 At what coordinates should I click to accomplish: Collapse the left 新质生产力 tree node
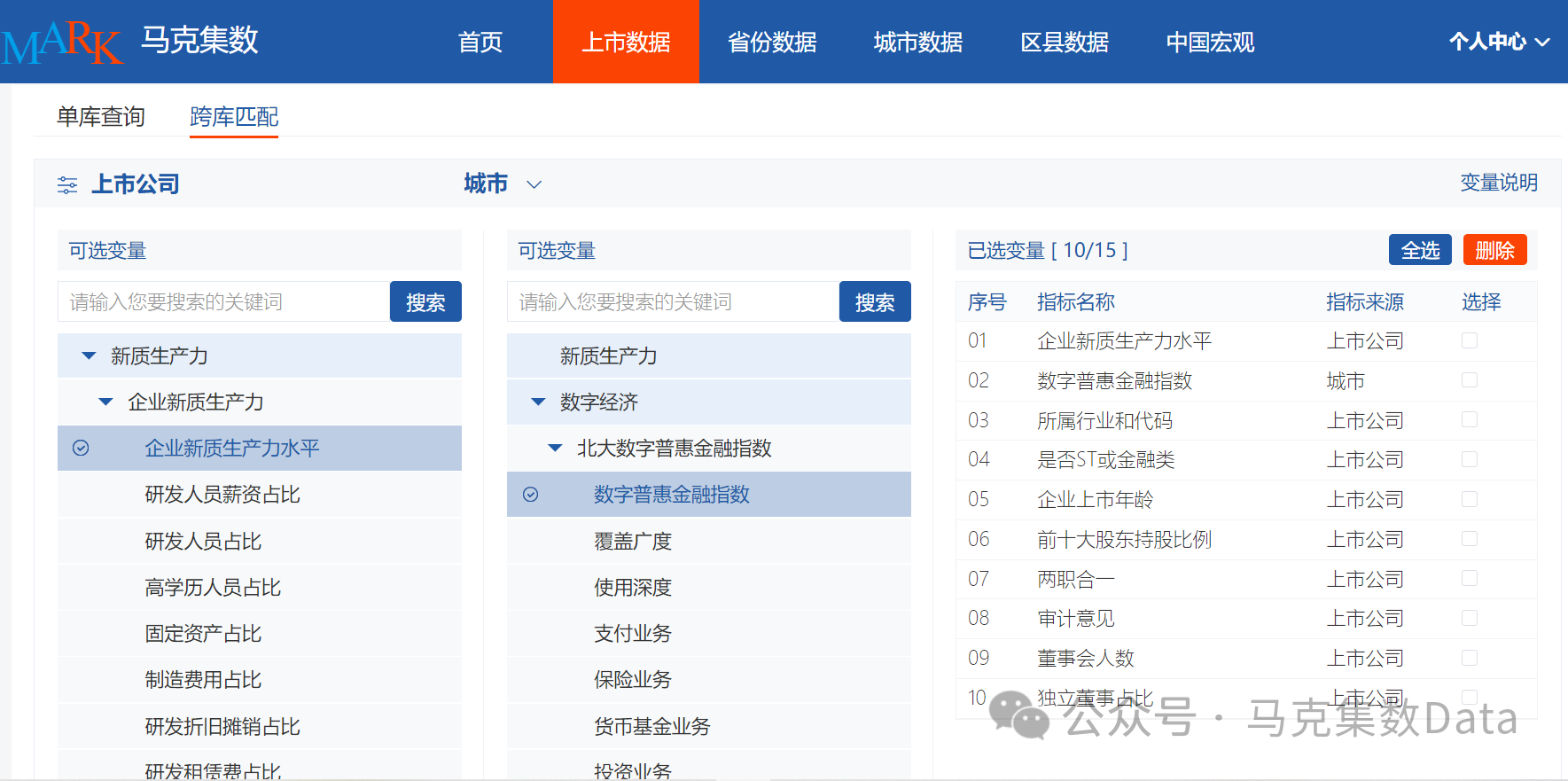click(x=89, y=355)
